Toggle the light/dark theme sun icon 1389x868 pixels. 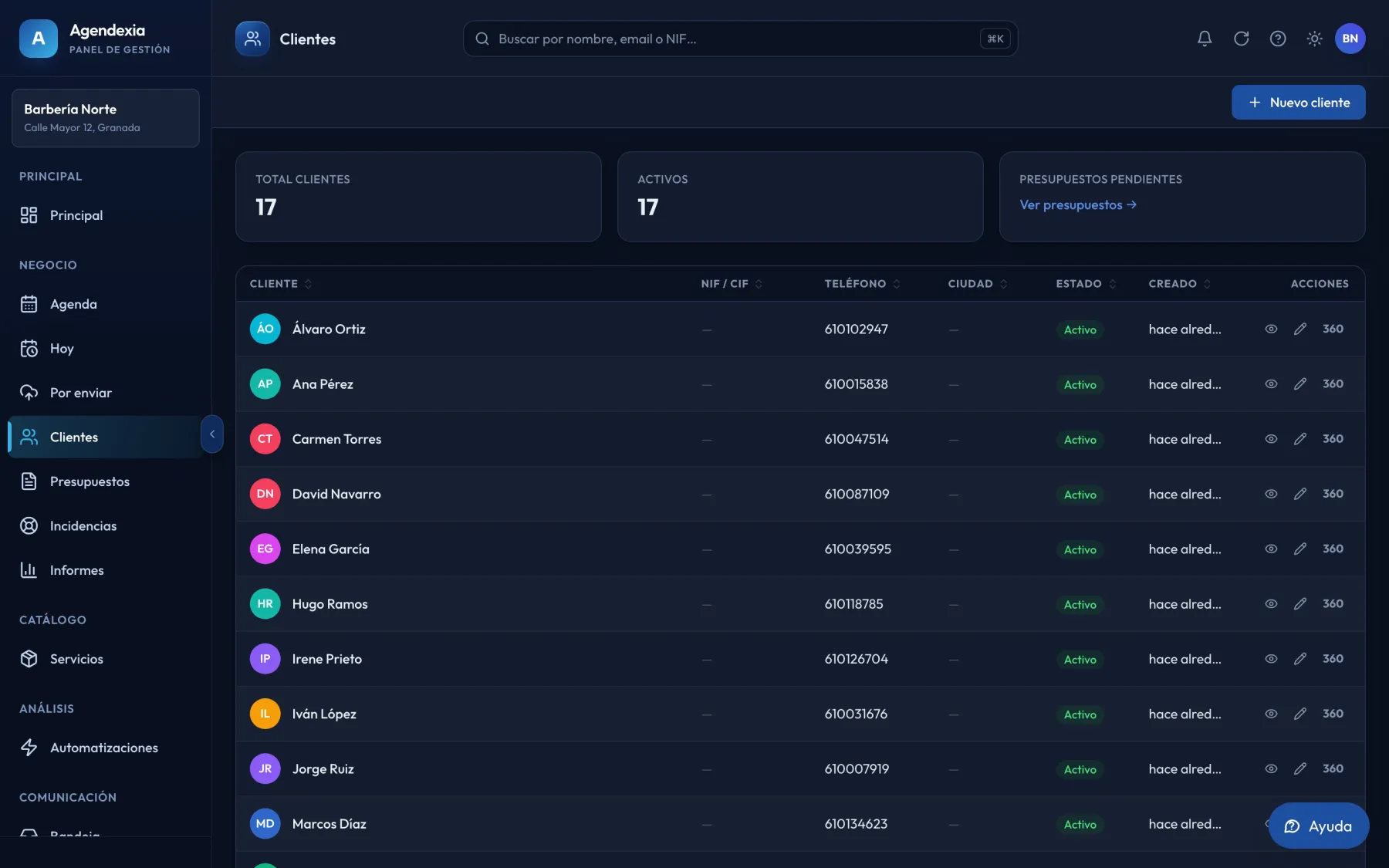1314,39
